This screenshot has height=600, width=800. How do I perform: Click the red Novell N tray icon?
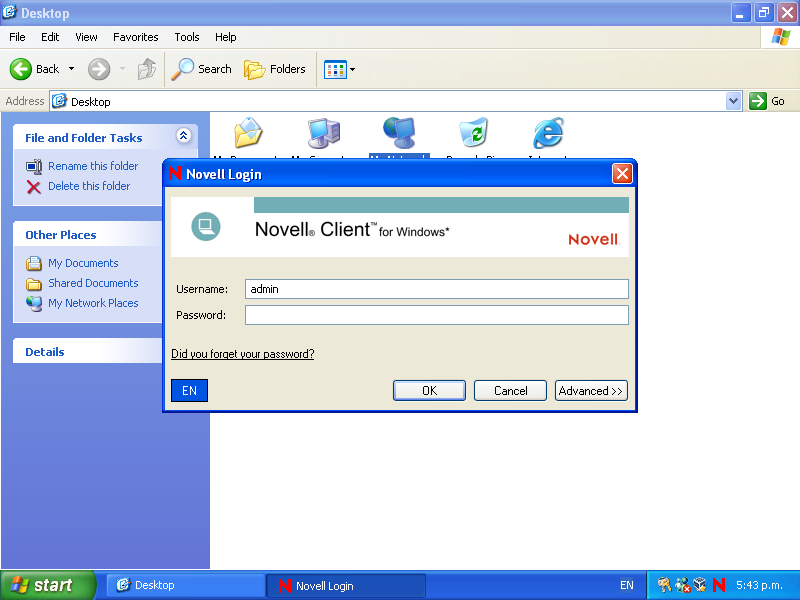pos(719,585)
